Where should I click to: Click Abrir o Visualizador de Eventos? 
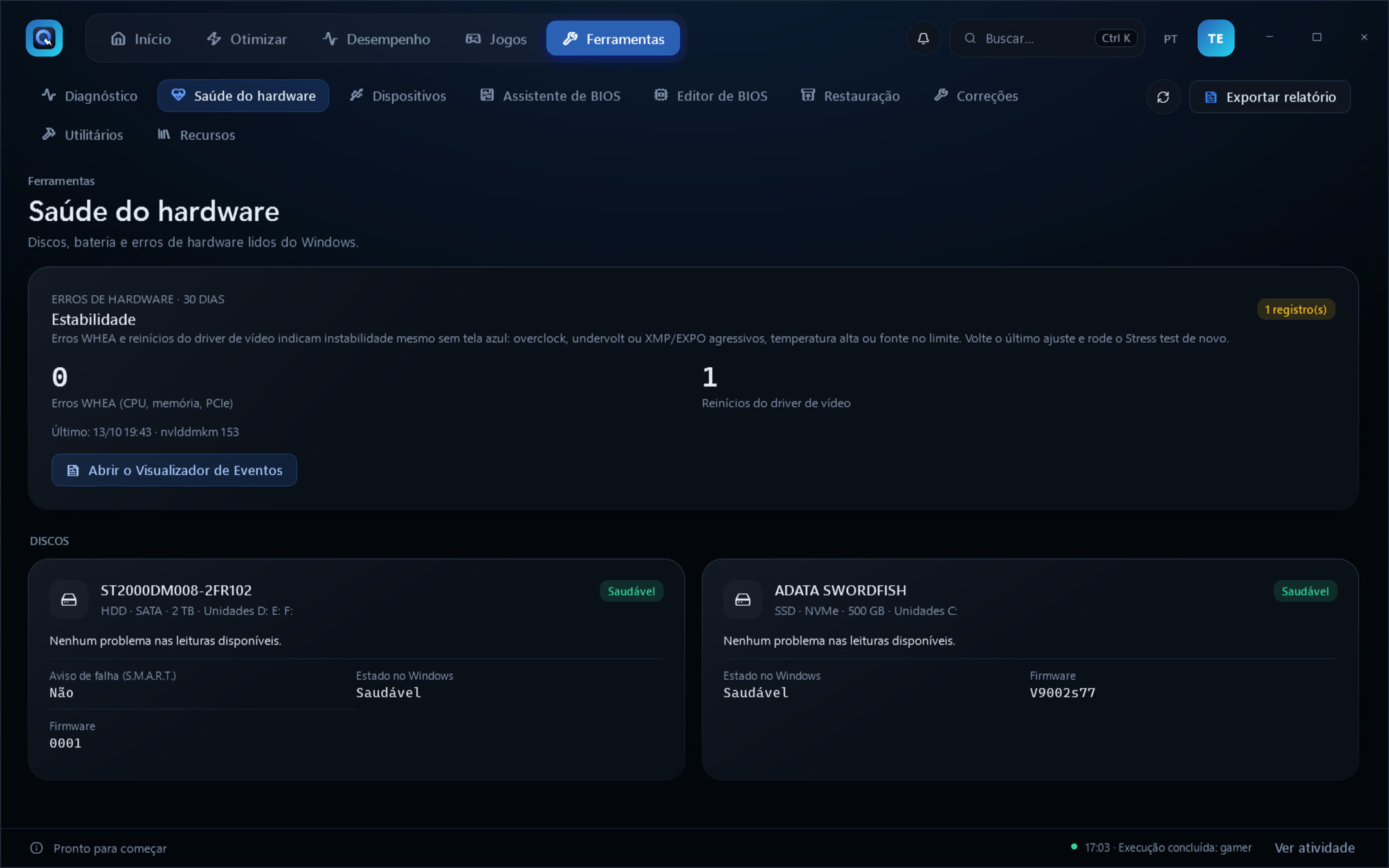(174, 470)
